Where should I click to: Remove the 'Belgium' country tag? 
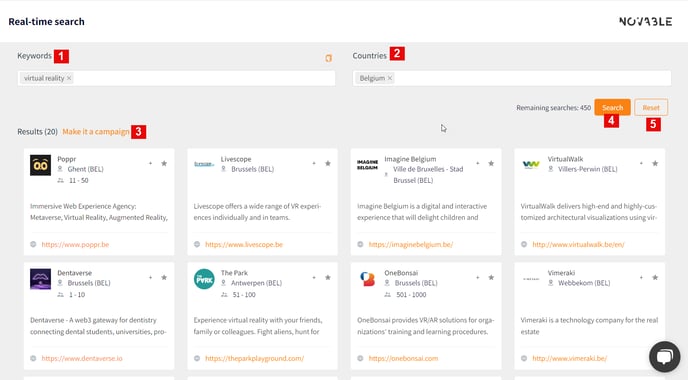pyautogui.click(x=390, y=78)
